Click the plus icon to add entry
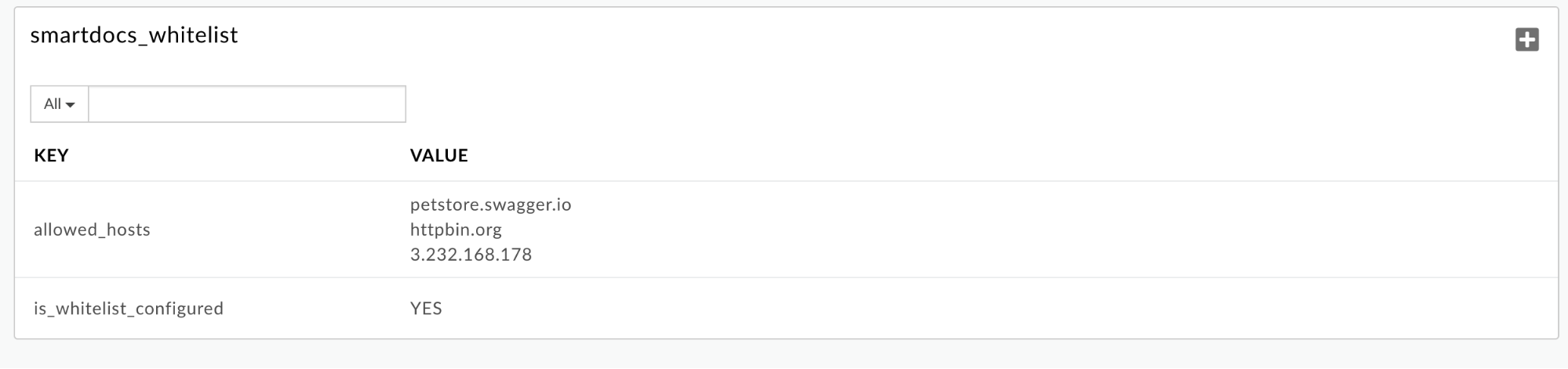The image size is (1568, 369). click(1526, 40)
